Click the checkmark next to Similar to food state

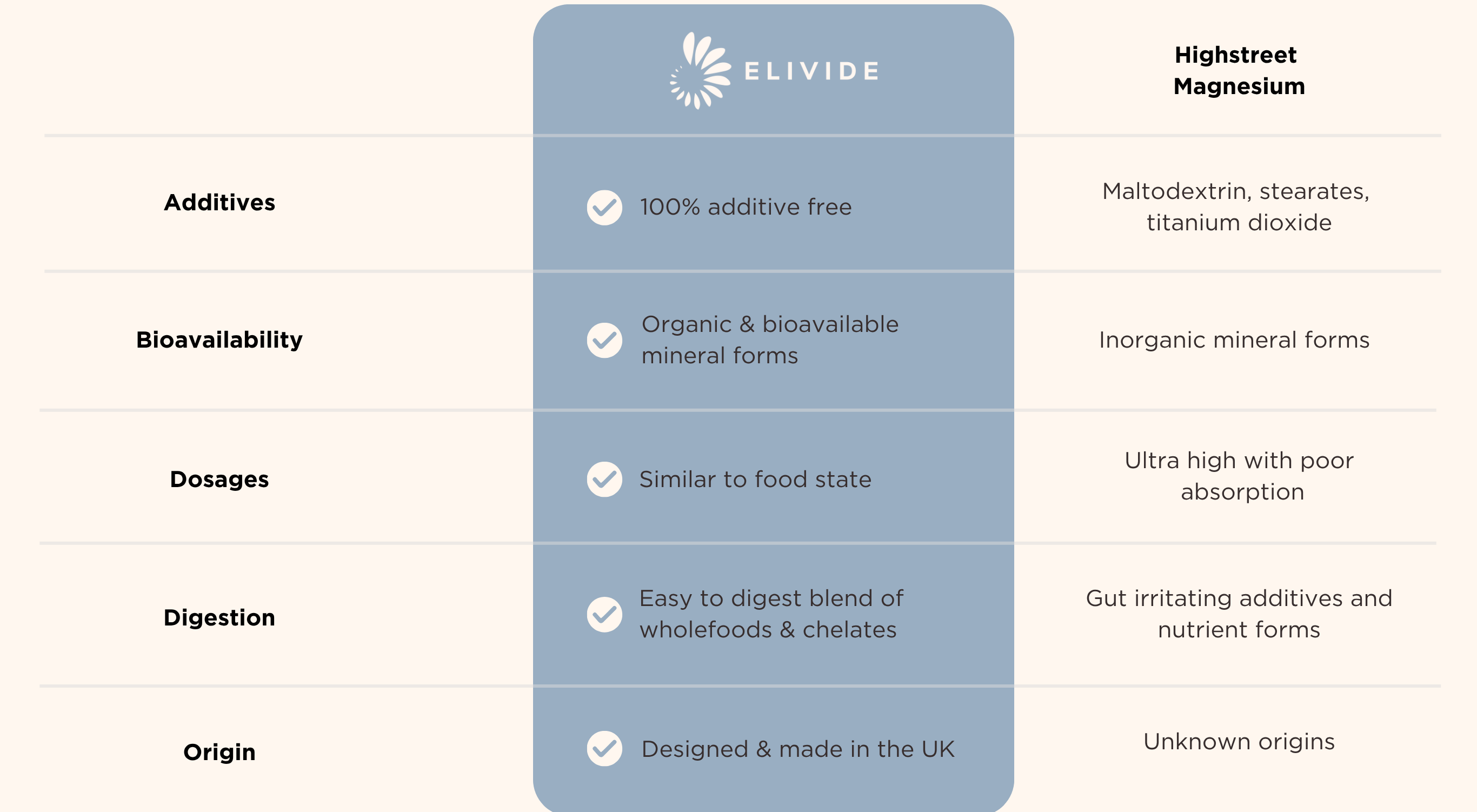click(x=604, y=479)
